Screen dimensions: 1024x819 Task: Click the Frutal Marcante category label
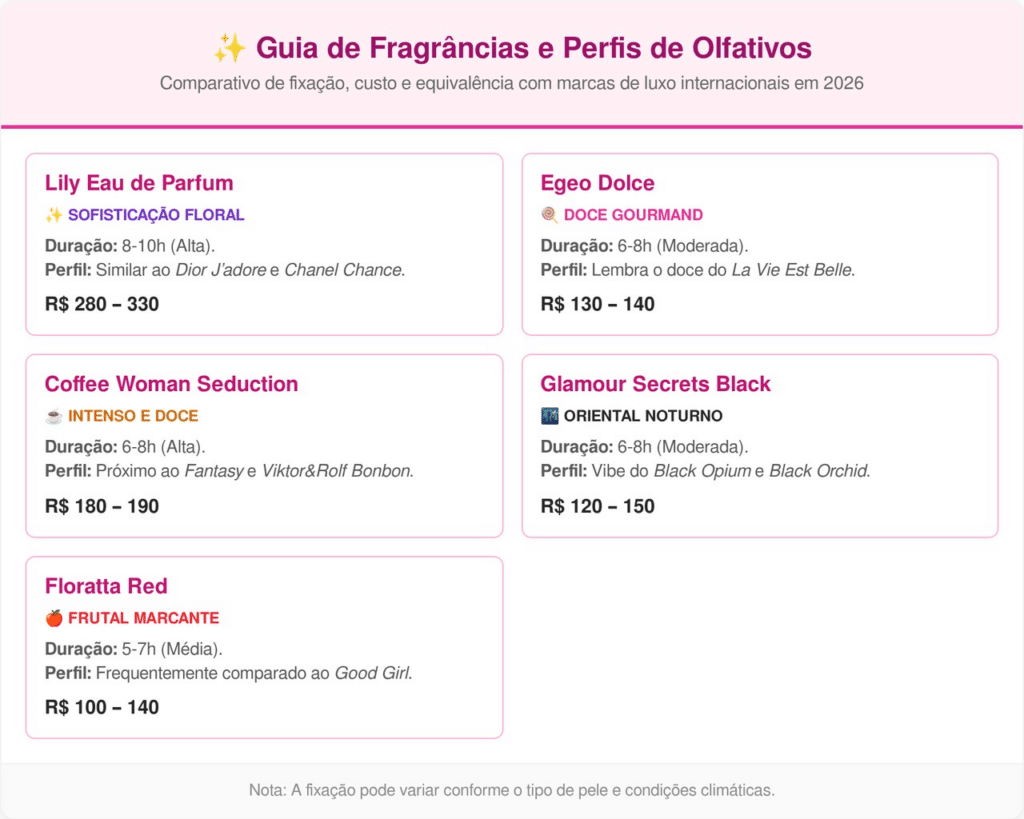click(143, 618)
